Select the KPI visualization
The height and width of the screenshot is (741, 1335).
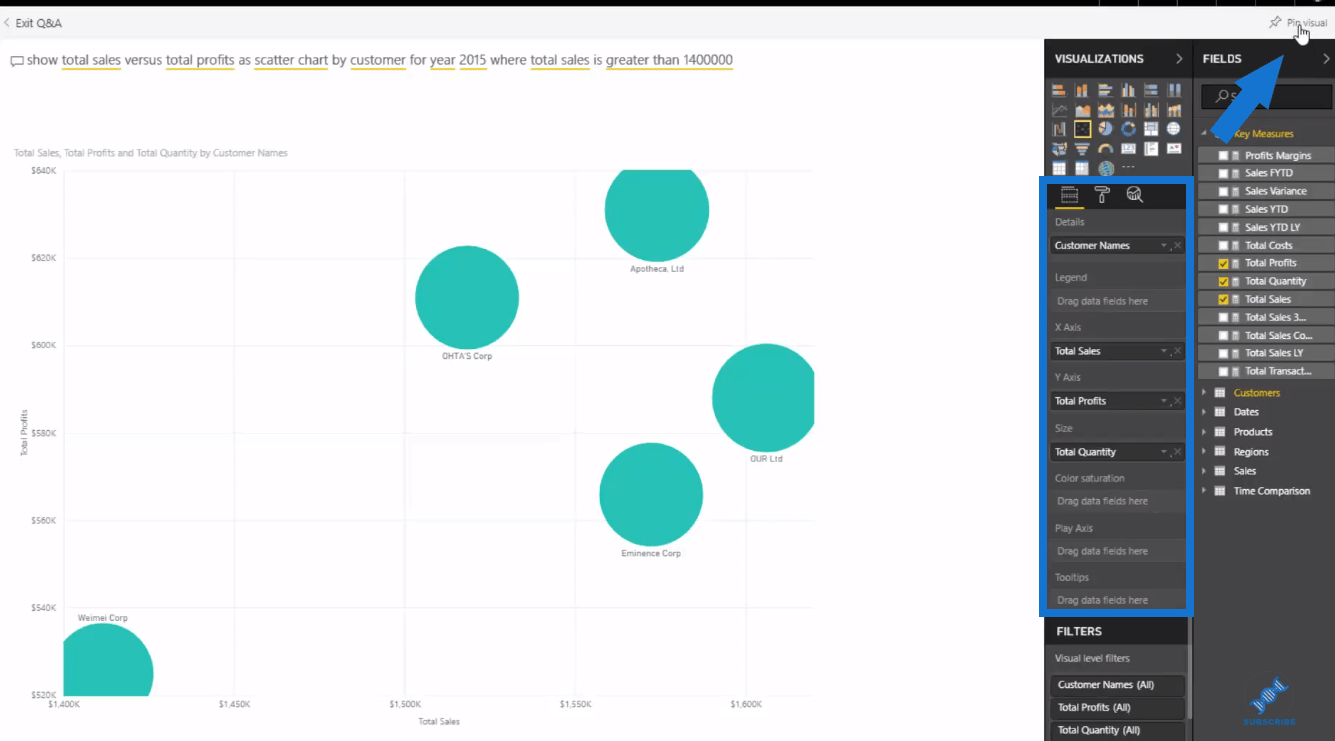(1174, 149)
